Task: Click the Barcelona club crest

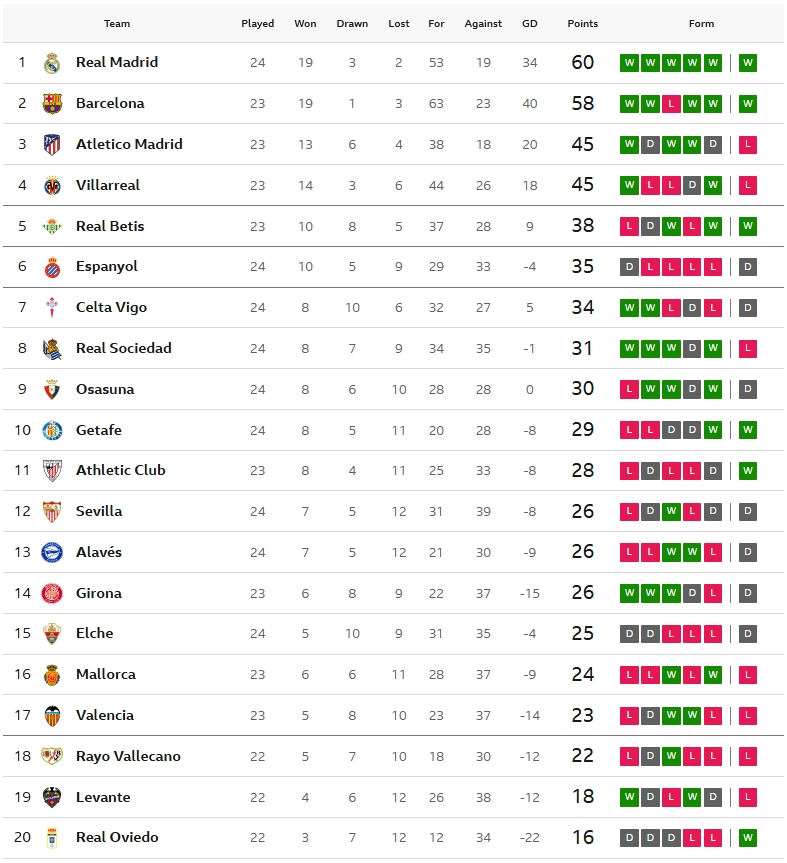Action: tap(52, 104)
